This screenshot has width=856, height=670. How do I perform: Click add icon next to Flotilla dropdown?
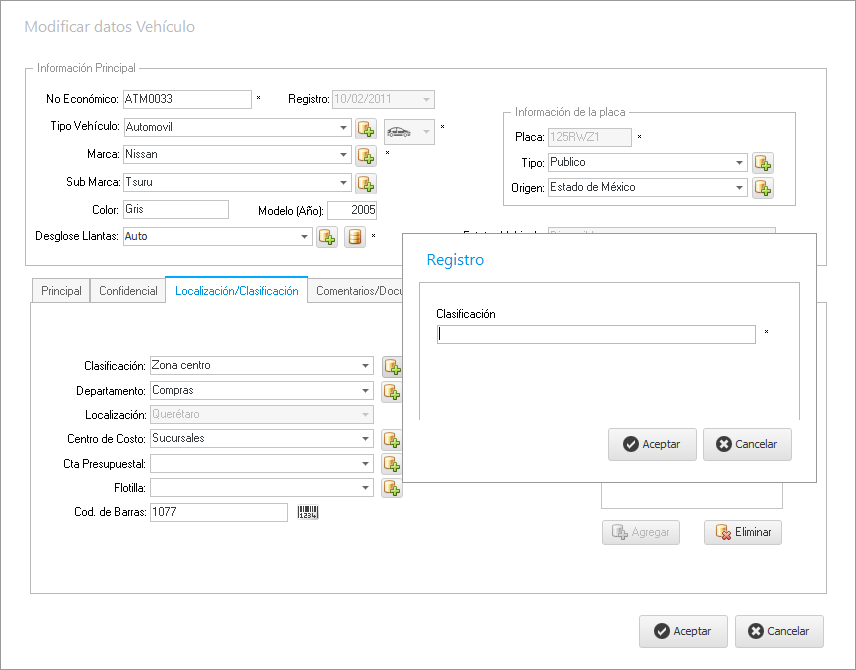[x=392, y=488]
